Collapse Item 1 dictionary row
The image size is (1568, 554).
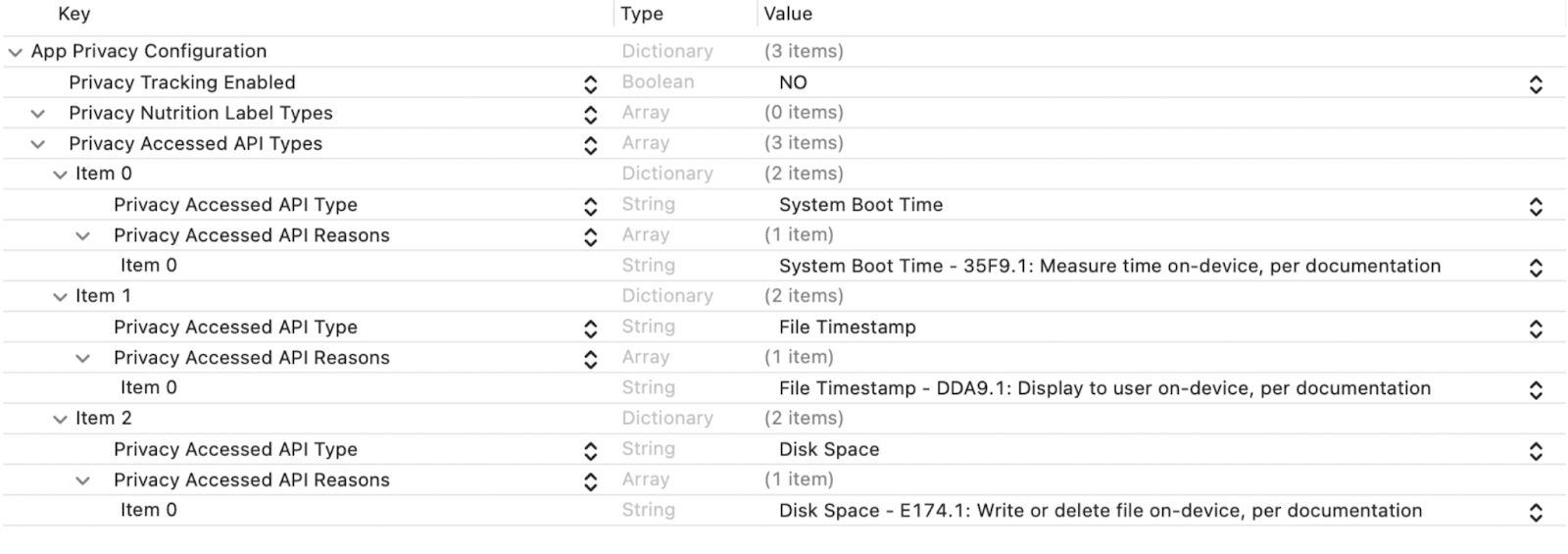point(60,297)
